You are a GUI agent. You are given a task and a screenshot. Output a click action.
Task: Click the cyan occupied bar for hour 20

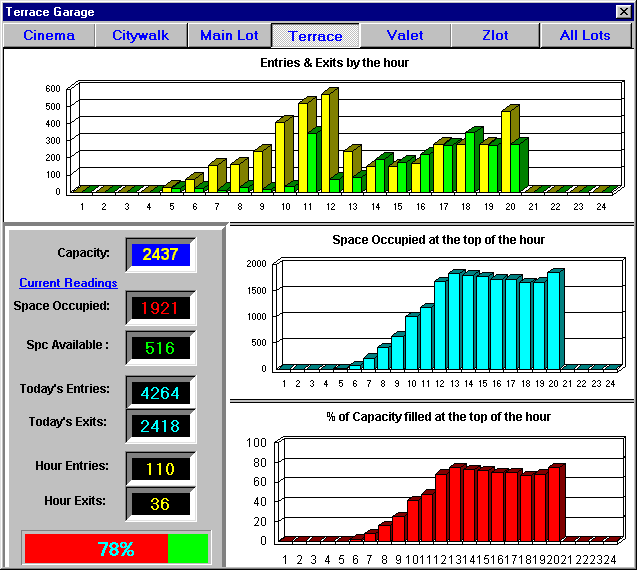tap(553, 321)
